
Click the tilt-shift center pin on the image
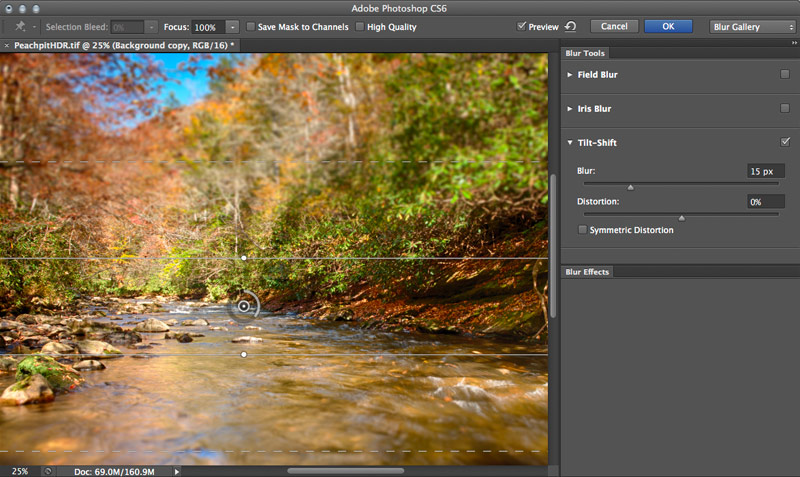click(x=244, y=306)
